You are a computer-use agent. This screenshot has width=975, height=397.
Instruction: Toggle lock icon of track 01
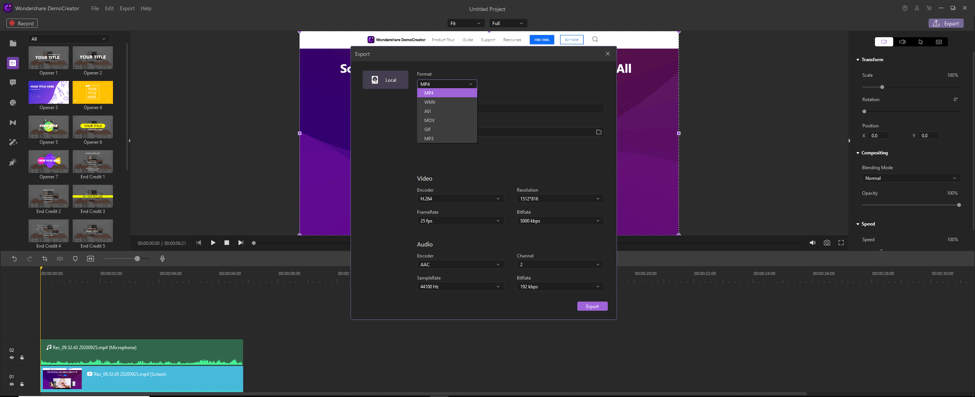tap(22, 384)
